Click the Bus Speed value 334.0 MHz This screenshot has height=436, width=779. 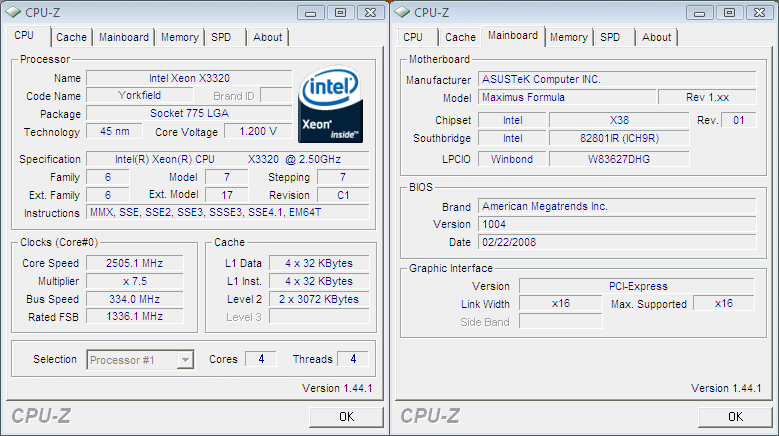(x=135, y=299)
